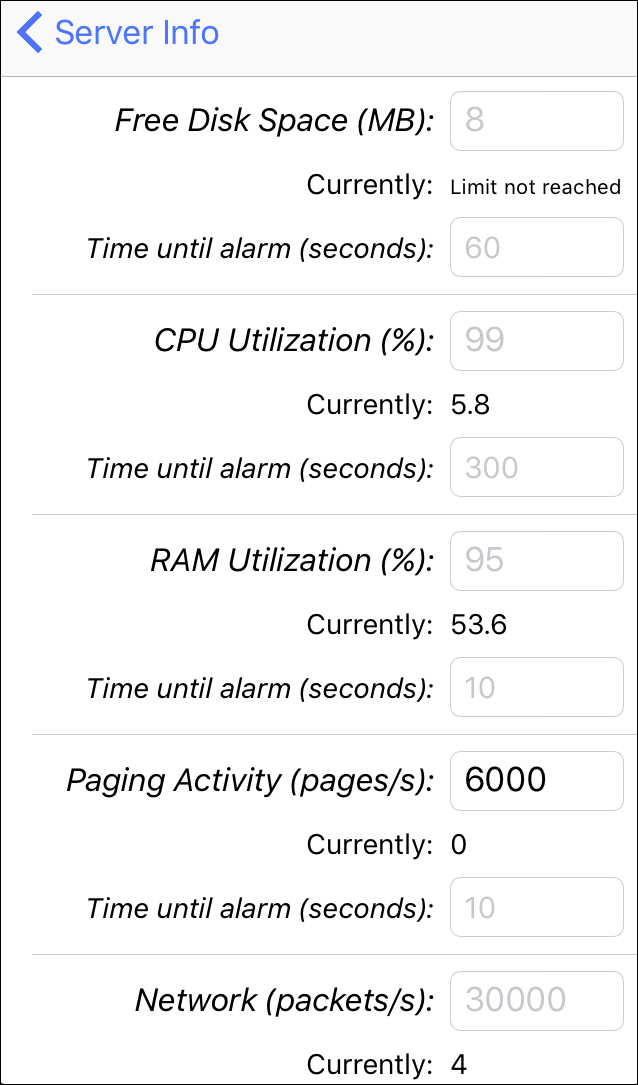Tap the 'Limit not reached' status text
The width and height of the screenshot is (638, 1085).
coord(536,187)
